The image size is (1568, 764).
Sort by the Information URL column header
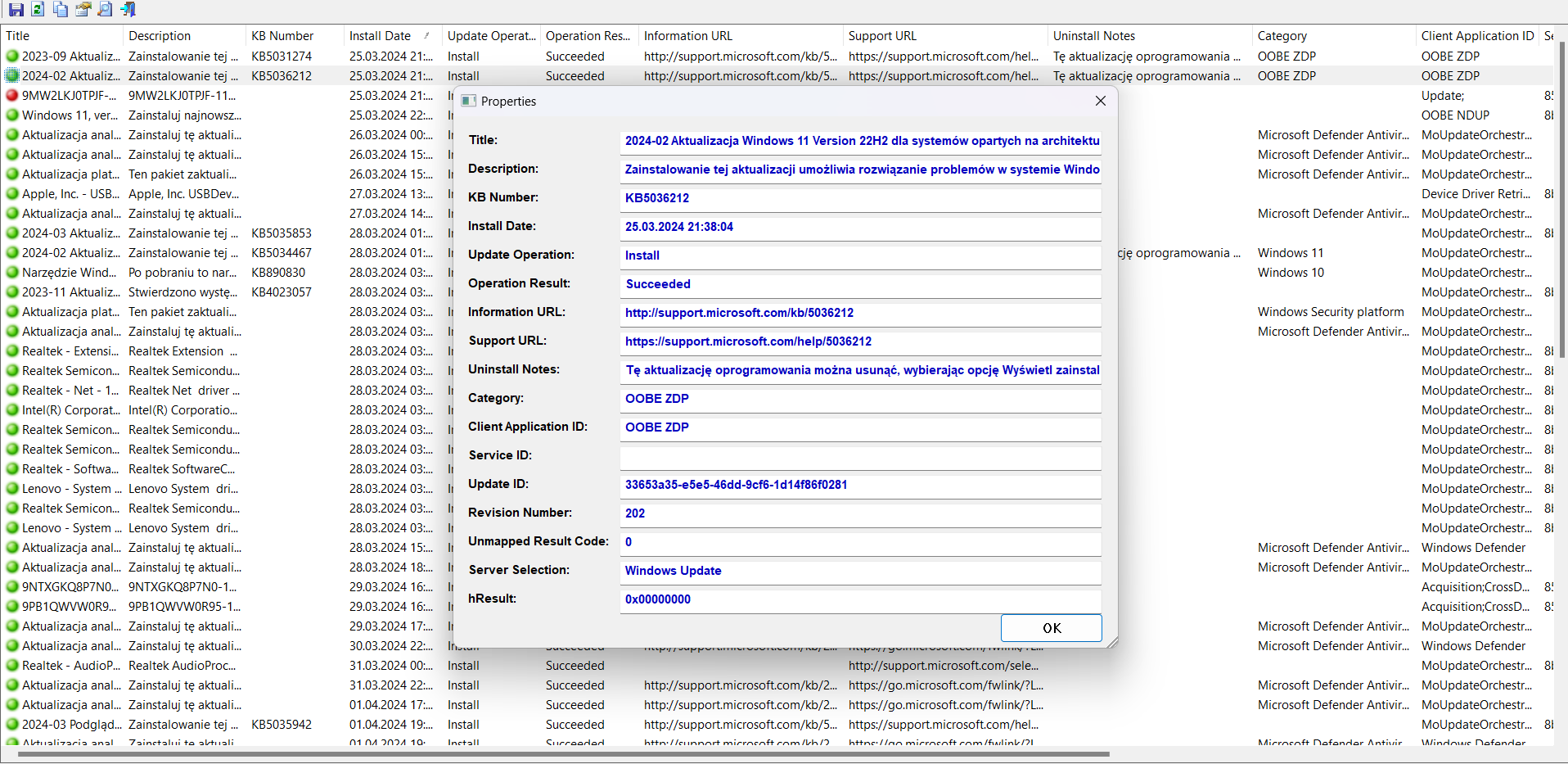[x=741, y=36]
